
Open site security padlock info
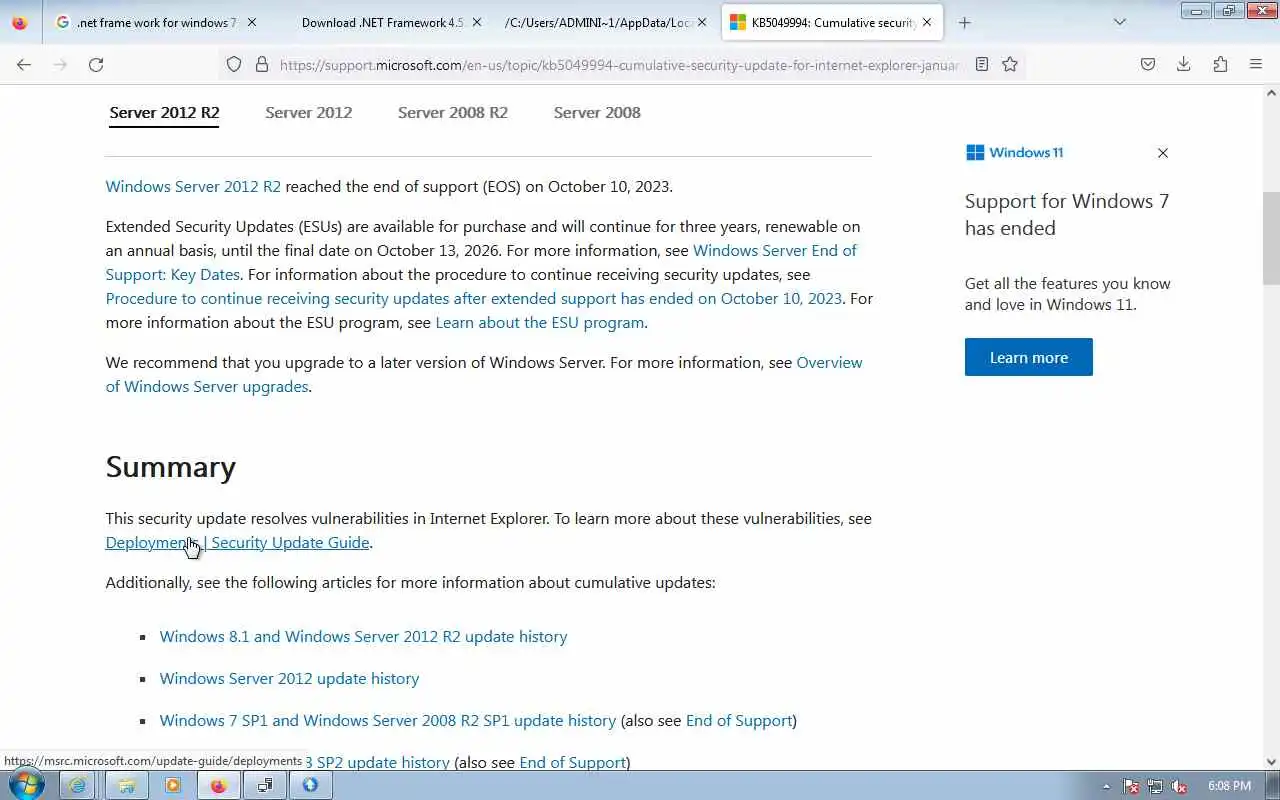point(262,64)
